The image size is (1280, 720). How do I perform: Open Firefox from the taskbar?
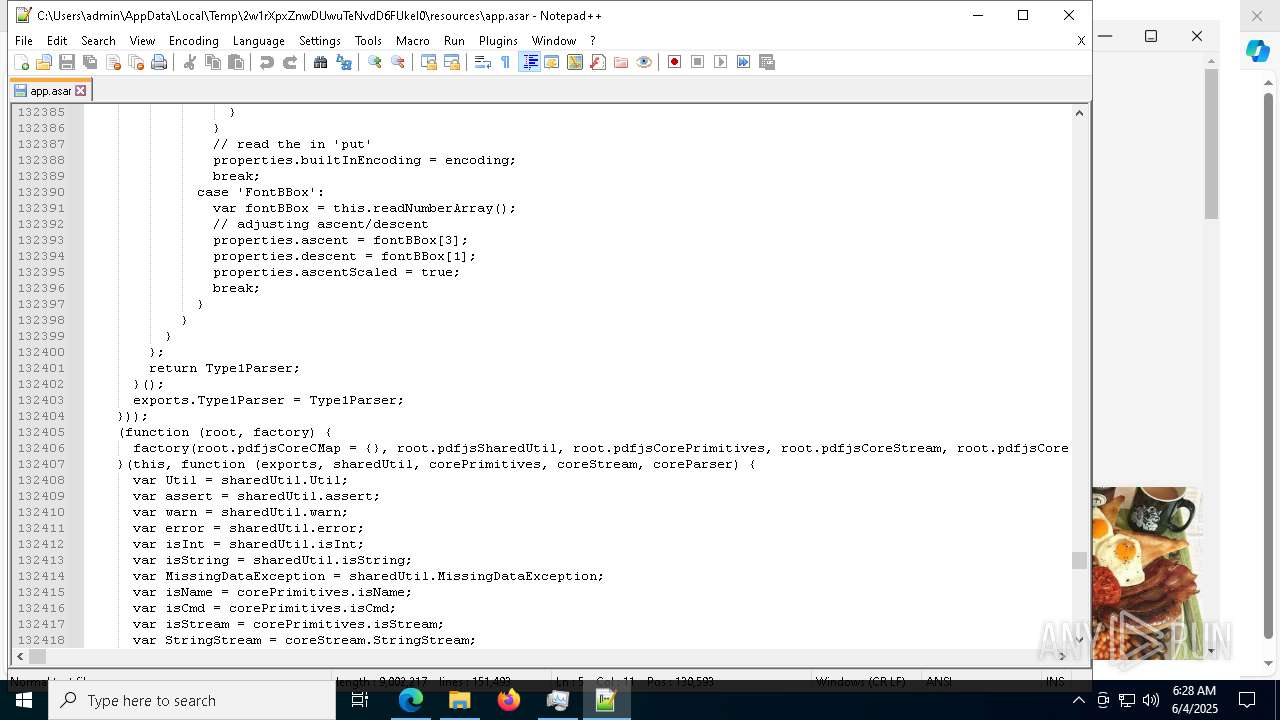point(509,700)
